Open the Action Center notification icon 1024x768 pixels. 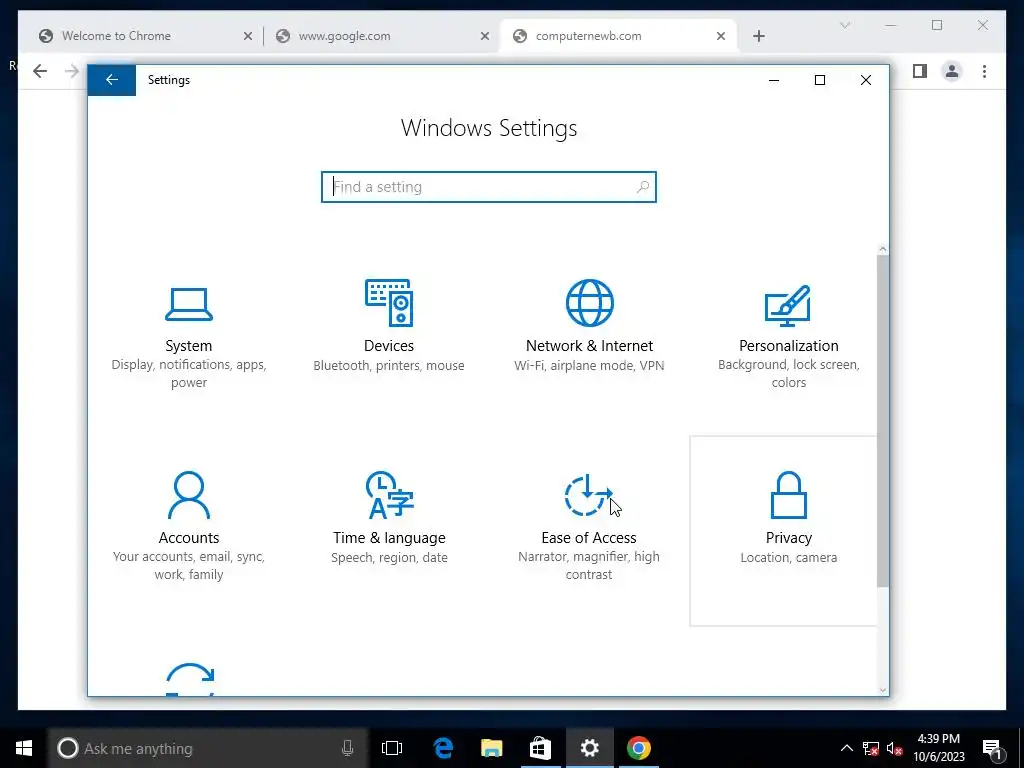[x=992, y=748]
